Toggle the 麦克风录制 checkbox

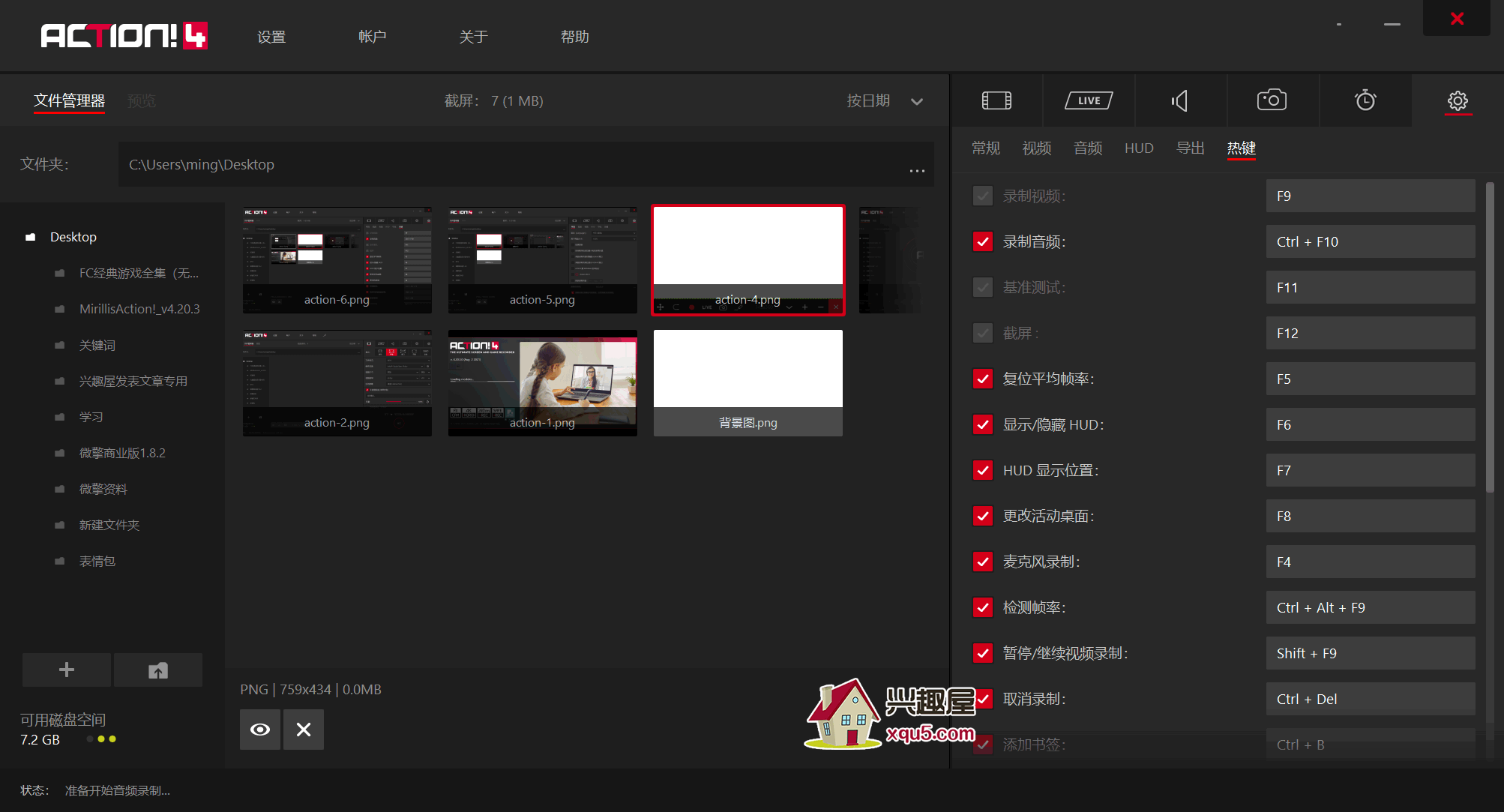(983, 562)
